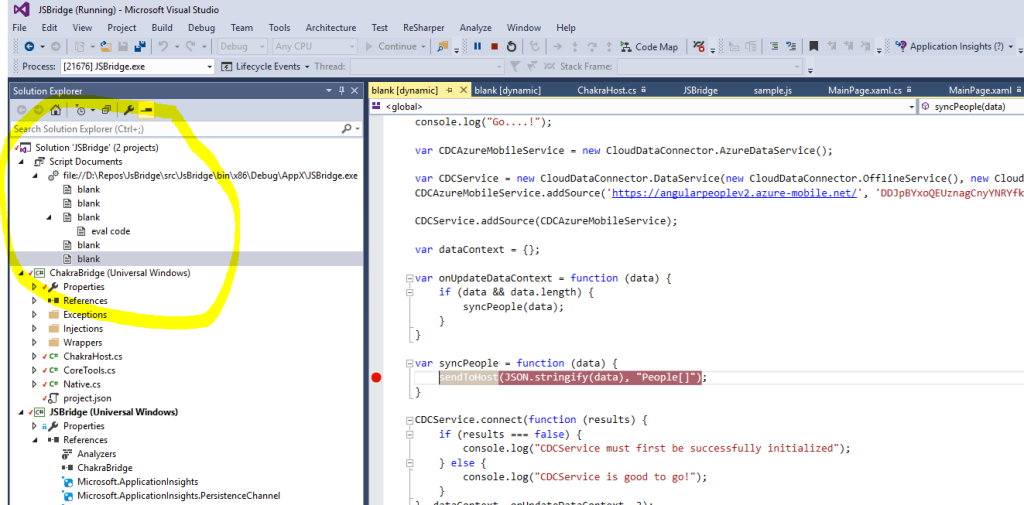Collapse the if (data && data.length) block
This screenshot has height=505, width=1024.
pos(409,293)
